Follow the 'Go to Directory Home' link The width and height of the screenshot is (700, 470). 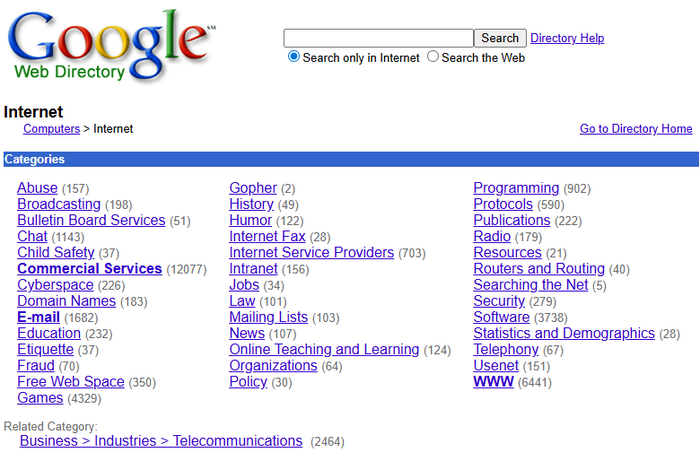[x=636, y=129]
